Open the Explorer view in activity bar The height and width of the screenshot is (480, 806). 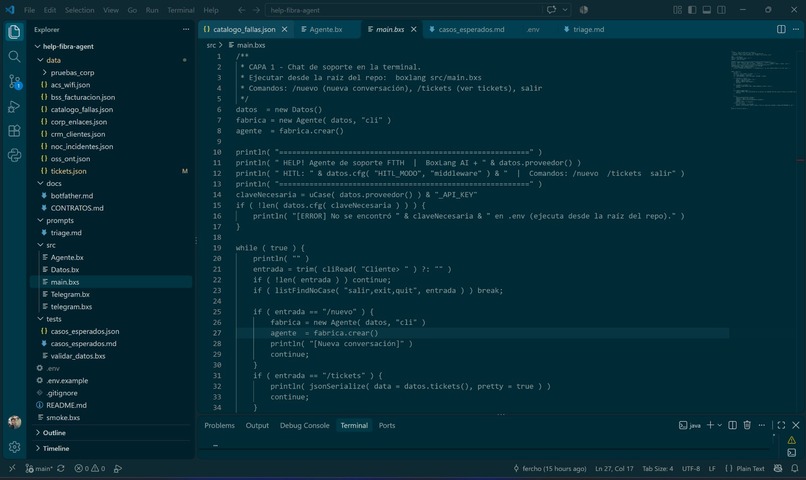[x=14, y=32]
